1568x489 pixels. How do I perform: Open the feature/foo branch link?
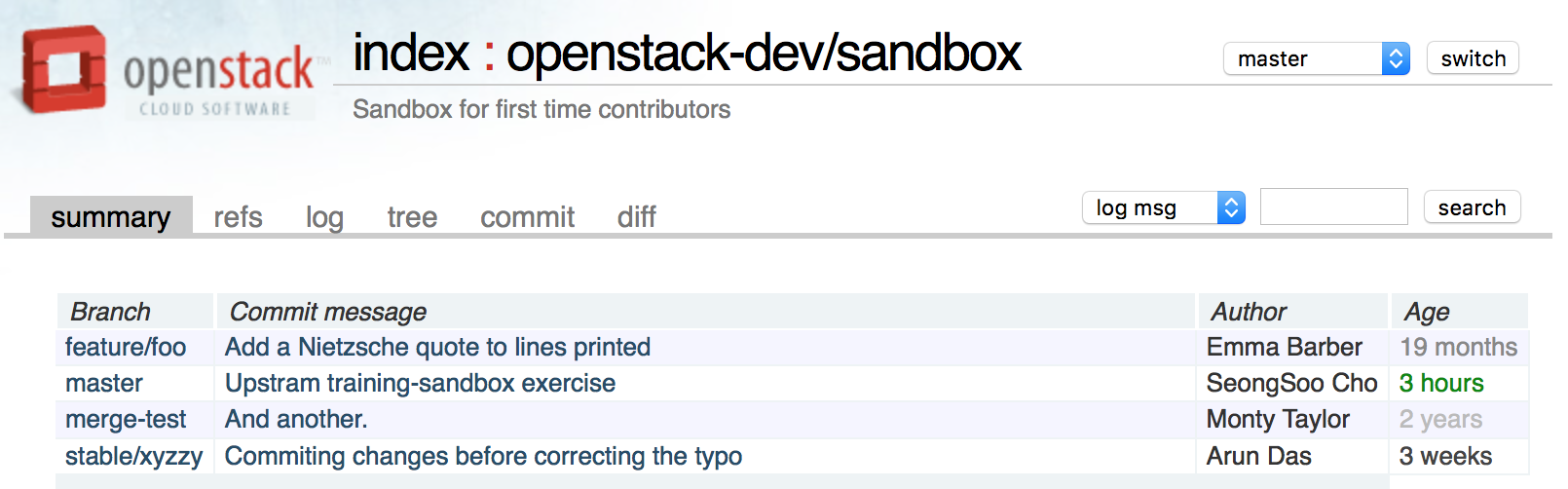126,348
